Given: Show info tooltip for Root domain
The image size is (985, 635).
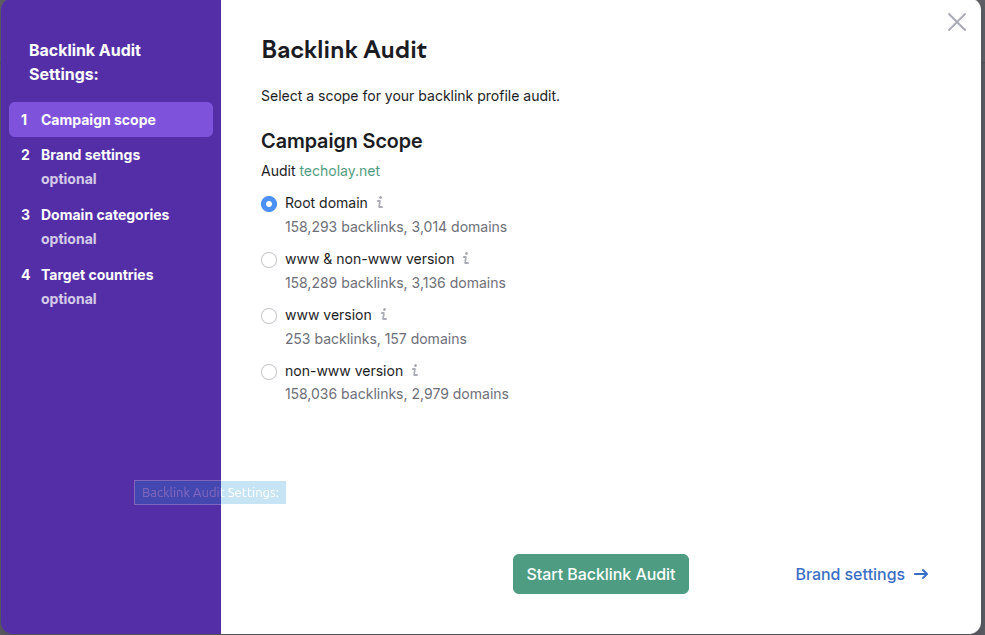Looking at the screenshot, I should [379, 202].
